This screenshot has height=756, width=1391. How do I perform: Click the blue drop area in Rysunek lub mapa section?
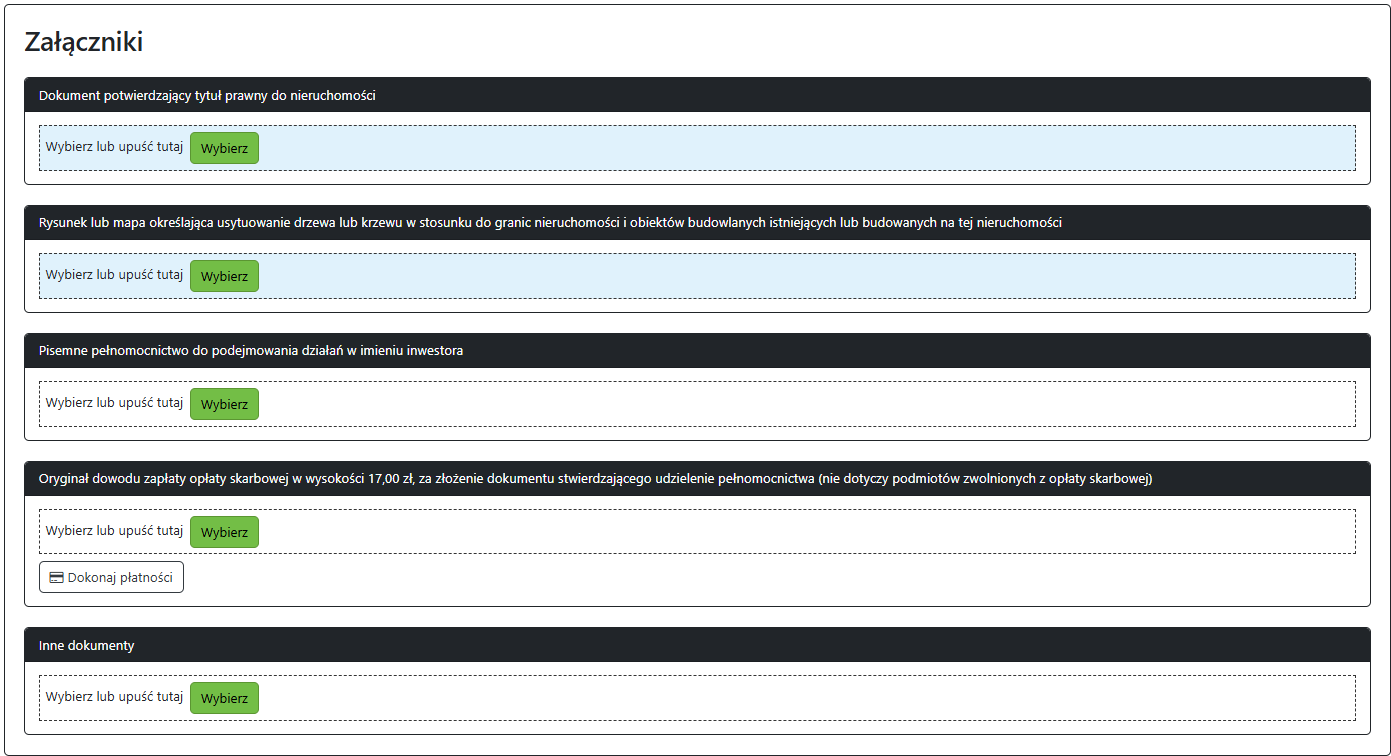point(800,276)
